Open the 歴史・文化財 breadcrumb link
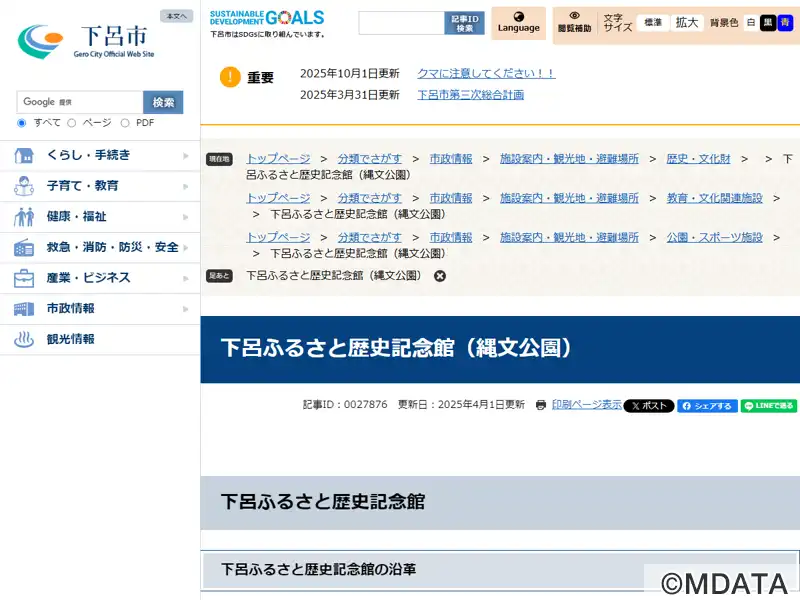 coord(698,159)
